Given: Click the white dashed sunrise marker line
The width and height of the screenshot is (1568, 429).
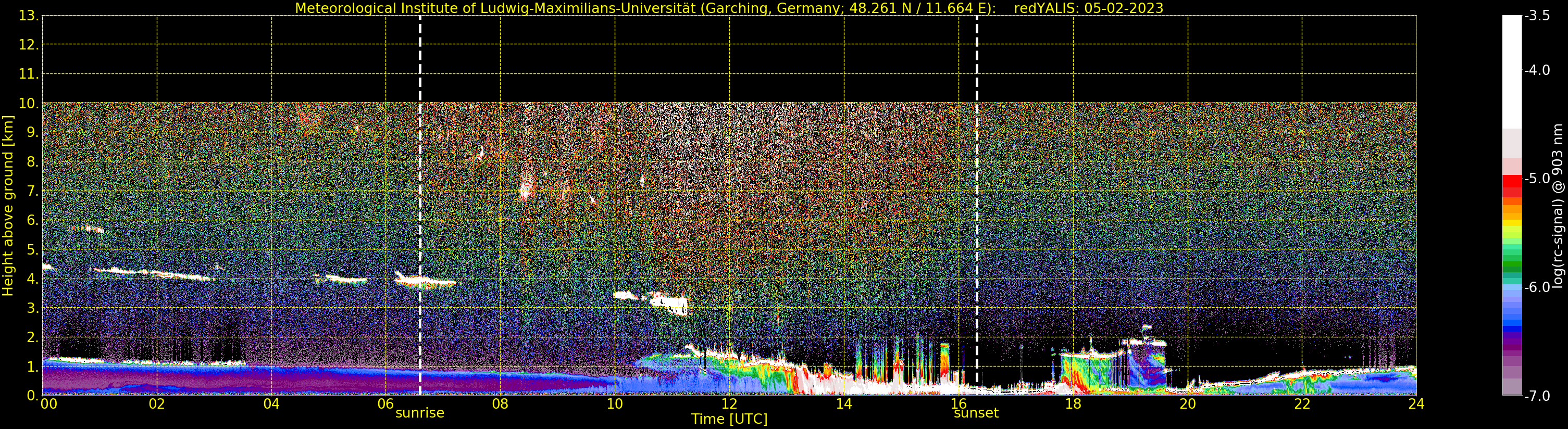Looking at the screenshot, I should (x=420, y=206).
